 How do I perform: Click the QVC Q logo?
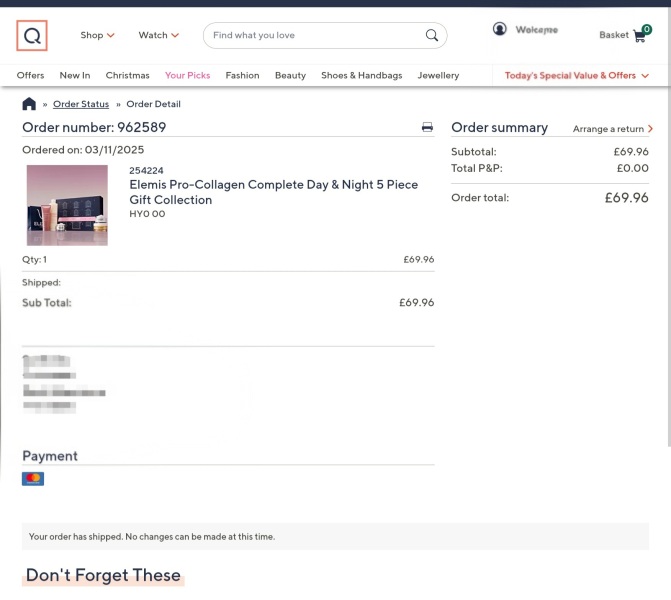32,36
